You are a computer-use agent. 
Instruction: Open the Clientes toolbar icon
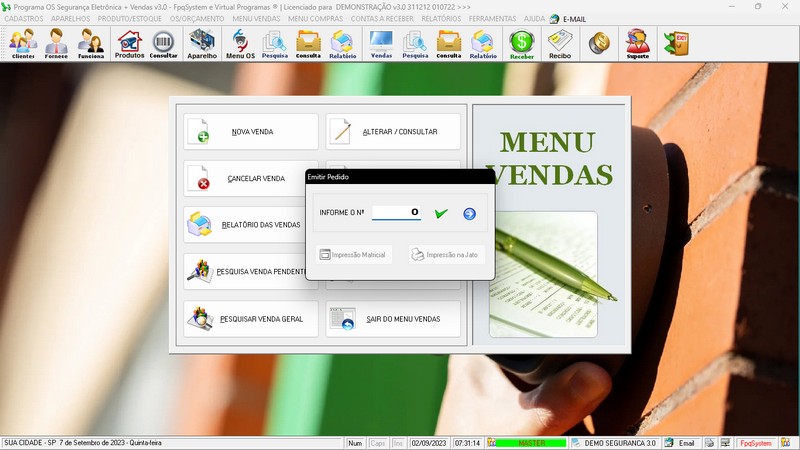(23, 44)
